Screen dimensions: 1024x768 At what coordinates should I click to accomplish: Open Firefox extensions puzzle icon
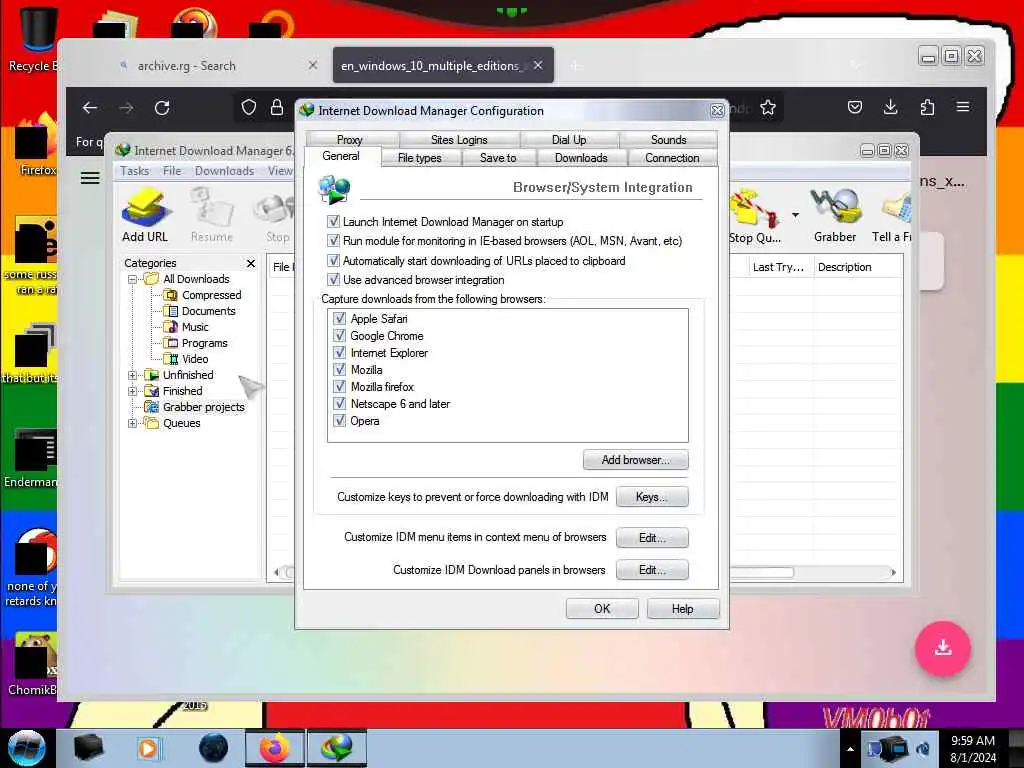click(927, 107)
